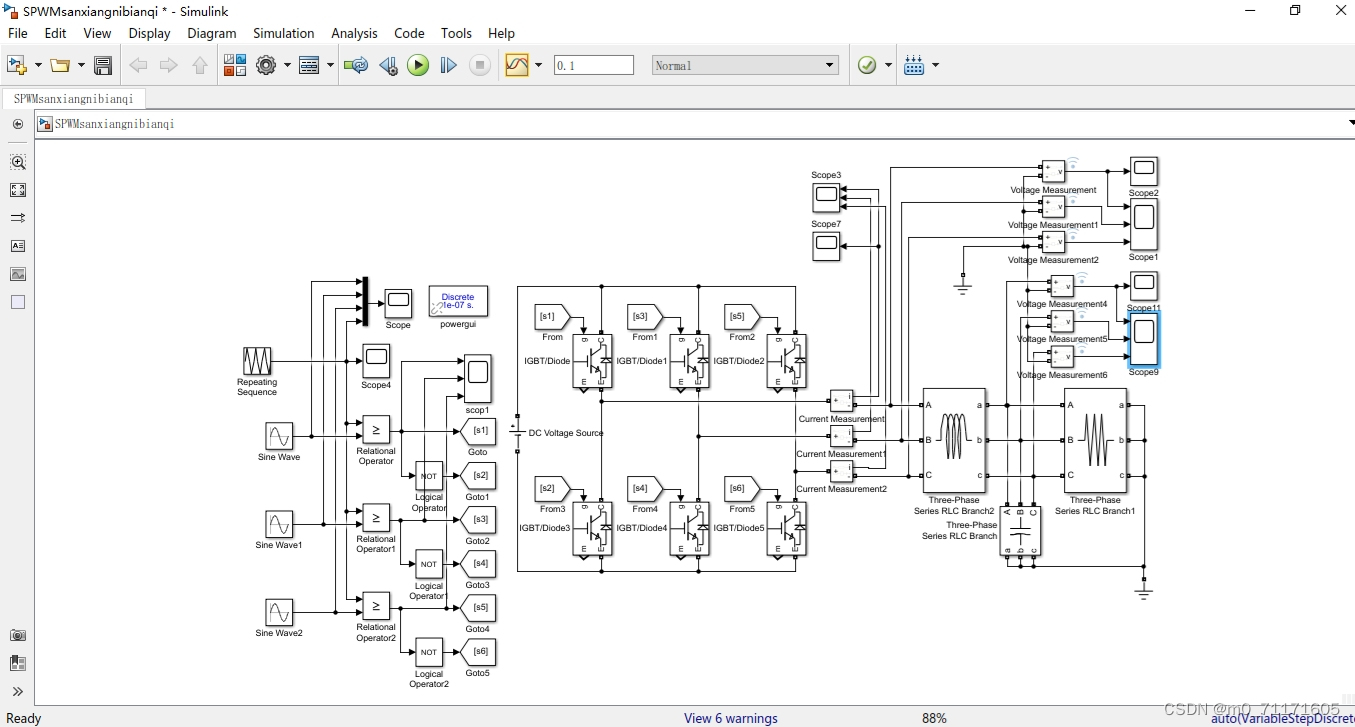Toggle sample time display arrows icon
1355x727 pixels.
18,218
